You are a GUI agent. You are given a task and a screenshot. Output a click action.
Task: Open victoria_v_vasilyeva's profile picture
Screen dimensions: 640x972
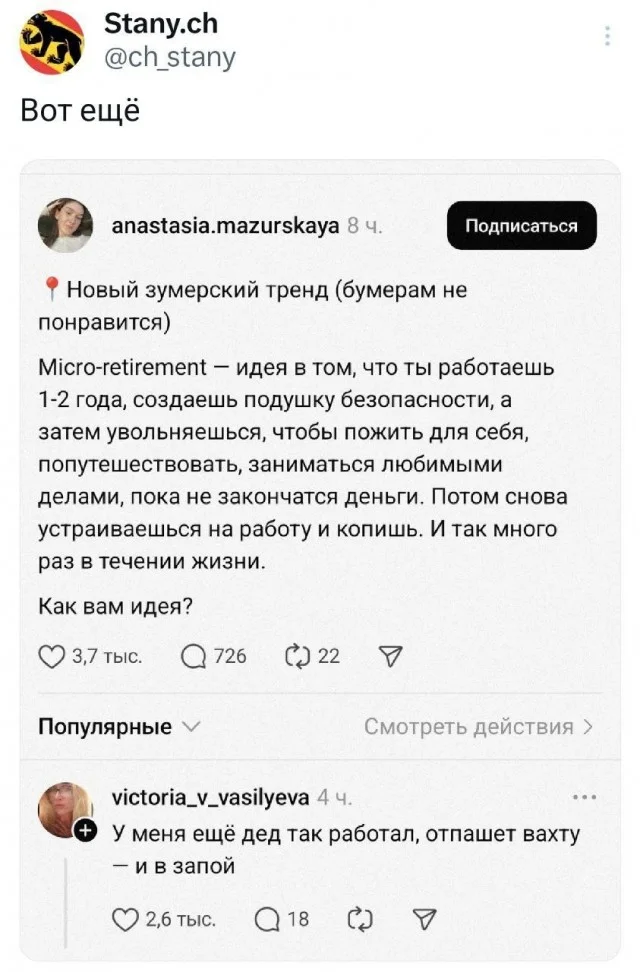tap(62, 808)
